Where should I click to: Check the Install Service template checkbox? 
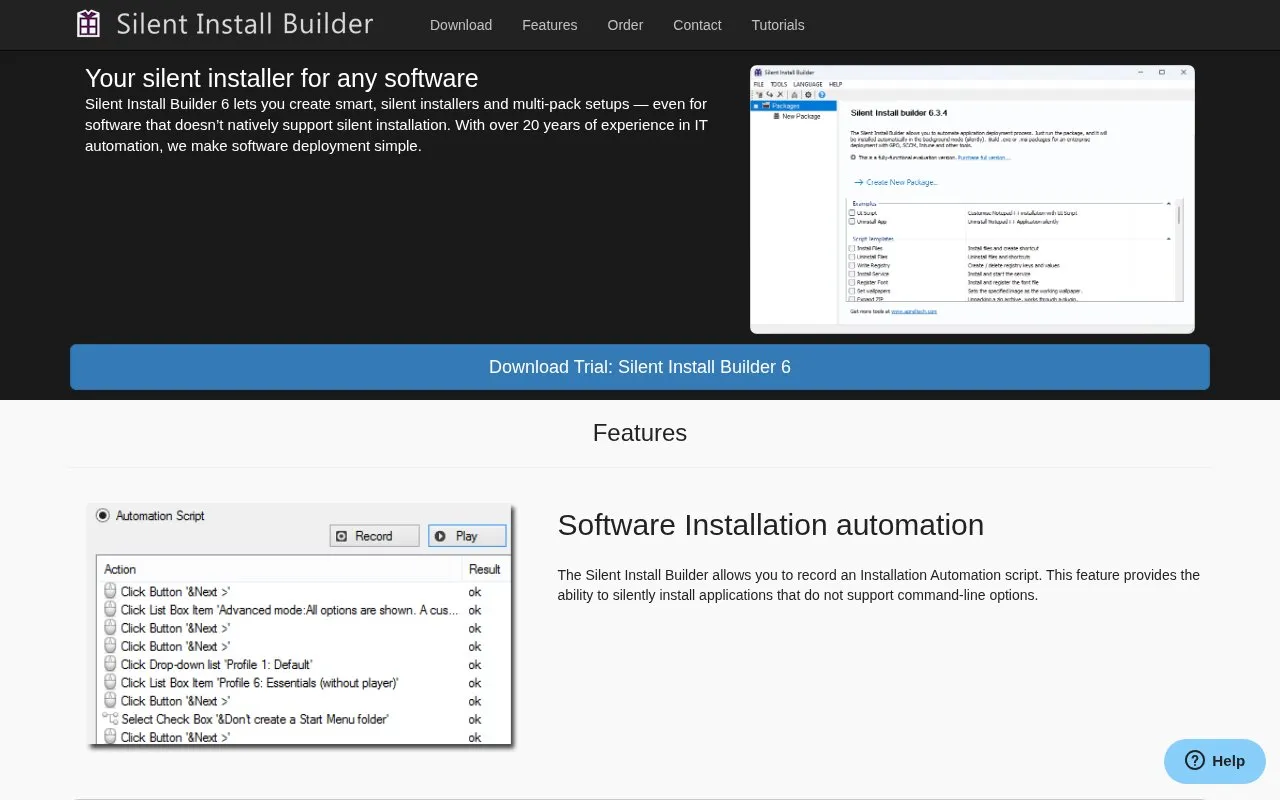(x=852, y=274)
